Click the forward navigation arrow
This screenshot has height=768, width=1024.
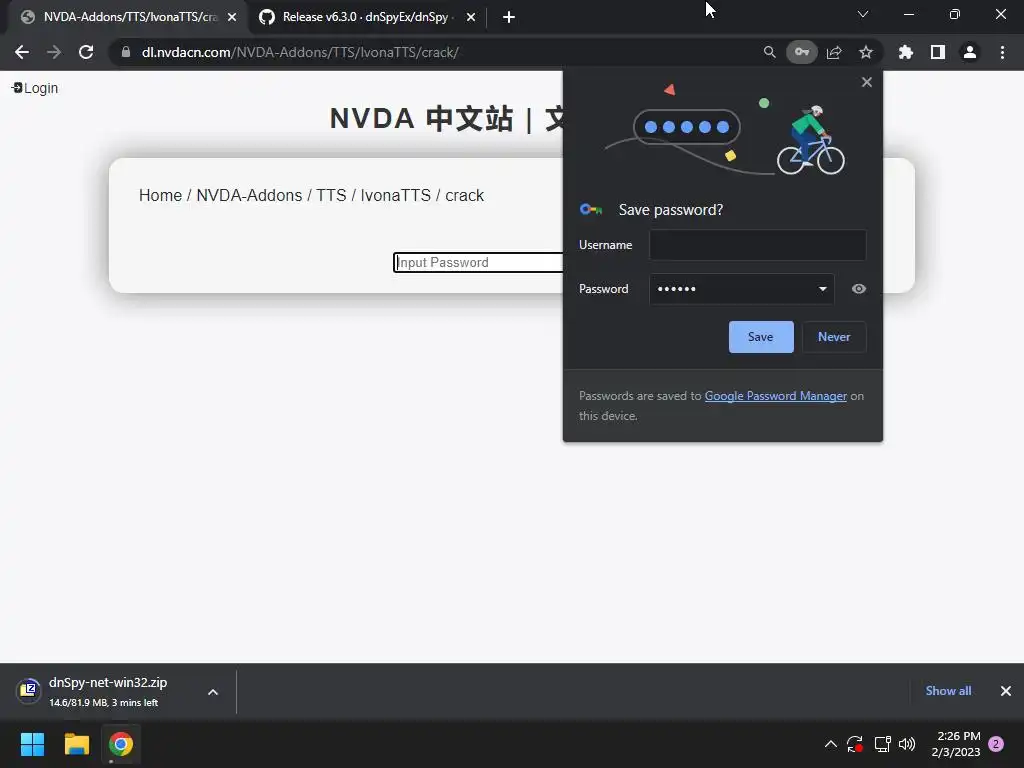pyautogui.click(x=54, y=52)
